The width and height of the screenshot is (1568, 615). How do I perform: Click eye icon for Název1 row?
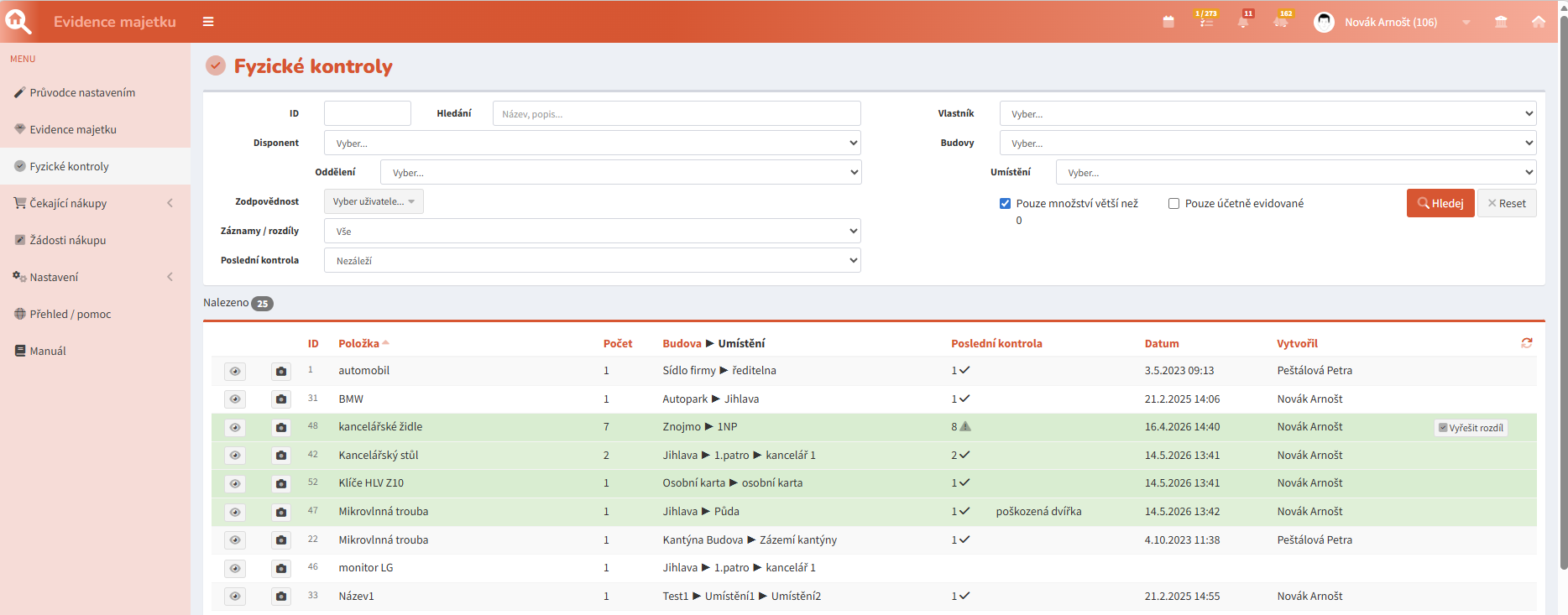(235, 597)
